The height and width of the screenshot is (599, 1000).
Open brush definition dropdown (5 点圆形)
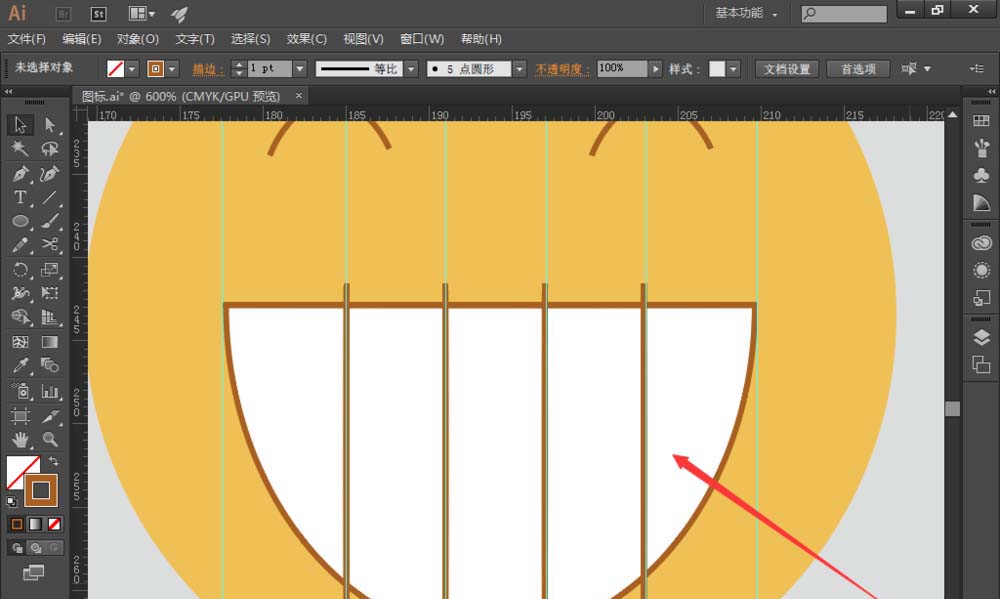(520, 69)
